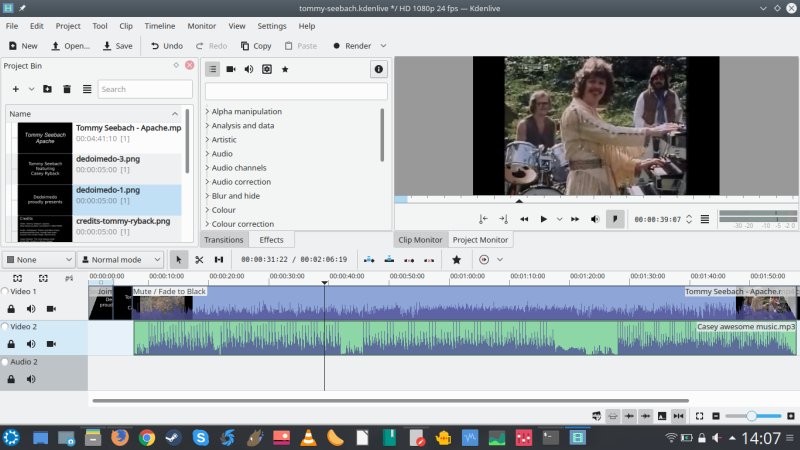
Task: Select the dedoimedo-3.png clip in Project Bin
Action: [x=108, y=158]
